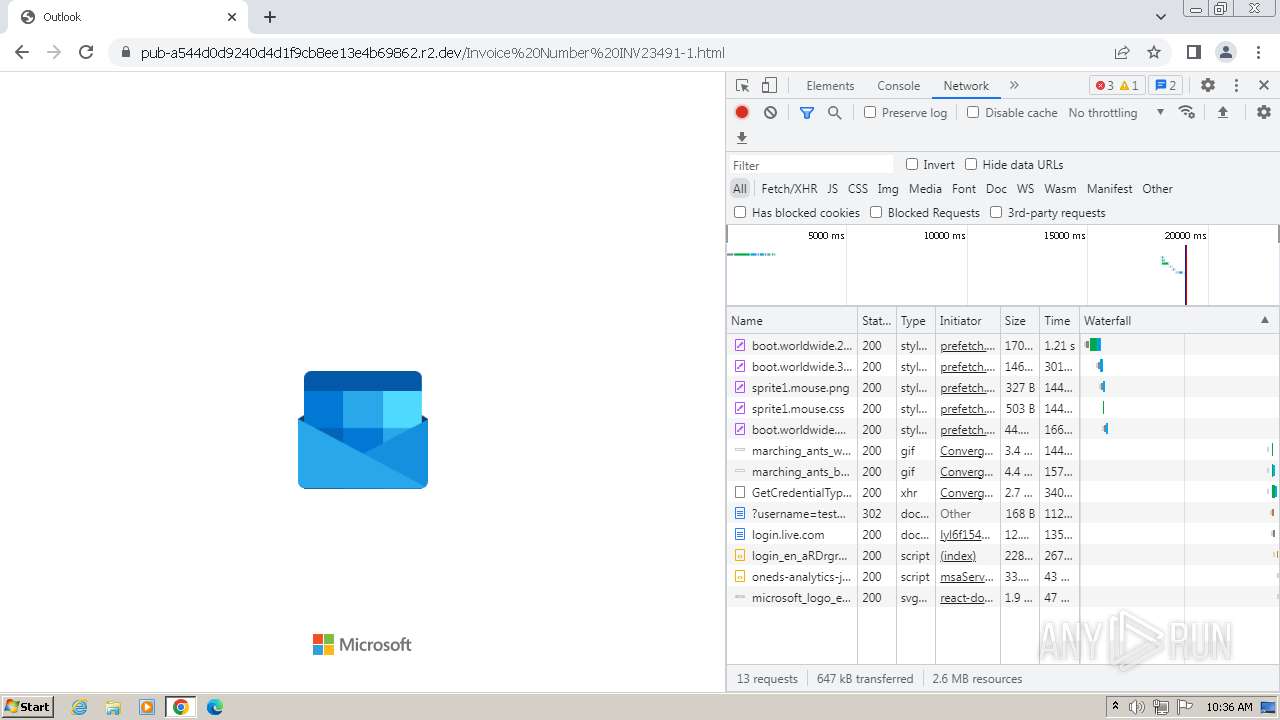Viewport: 1280px width, 720px height.
Task: Filter requests by Wasm
Action: tap(1060, 188)
